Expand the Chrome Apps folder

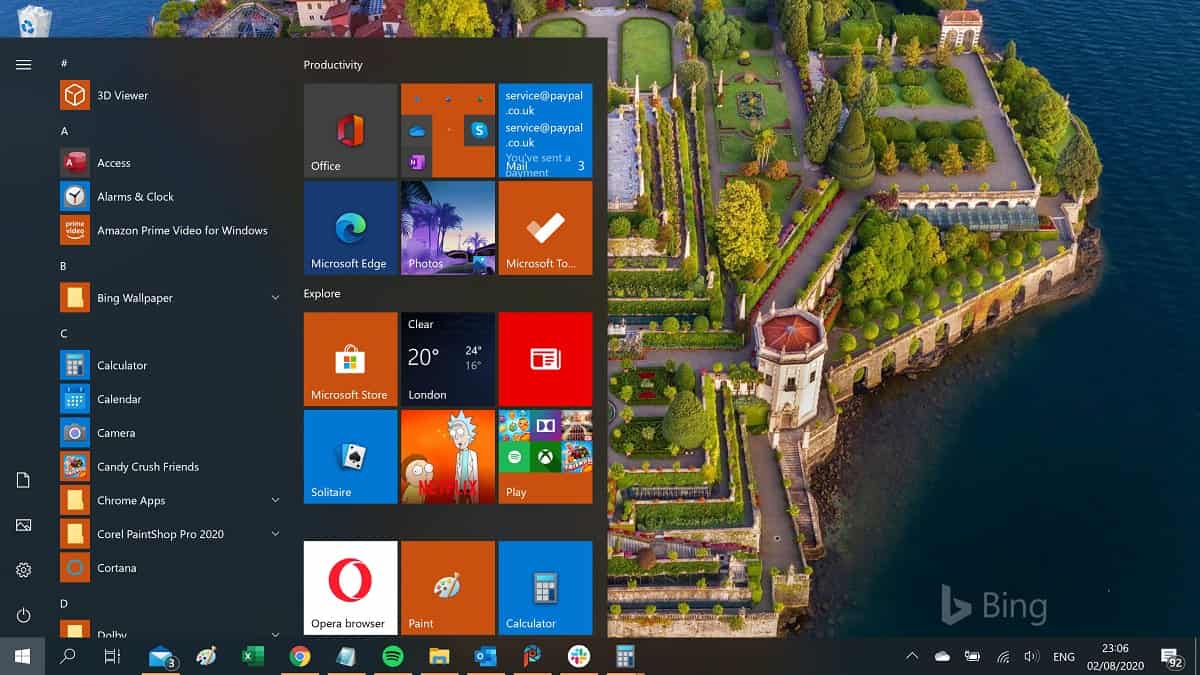pos(275,500)
